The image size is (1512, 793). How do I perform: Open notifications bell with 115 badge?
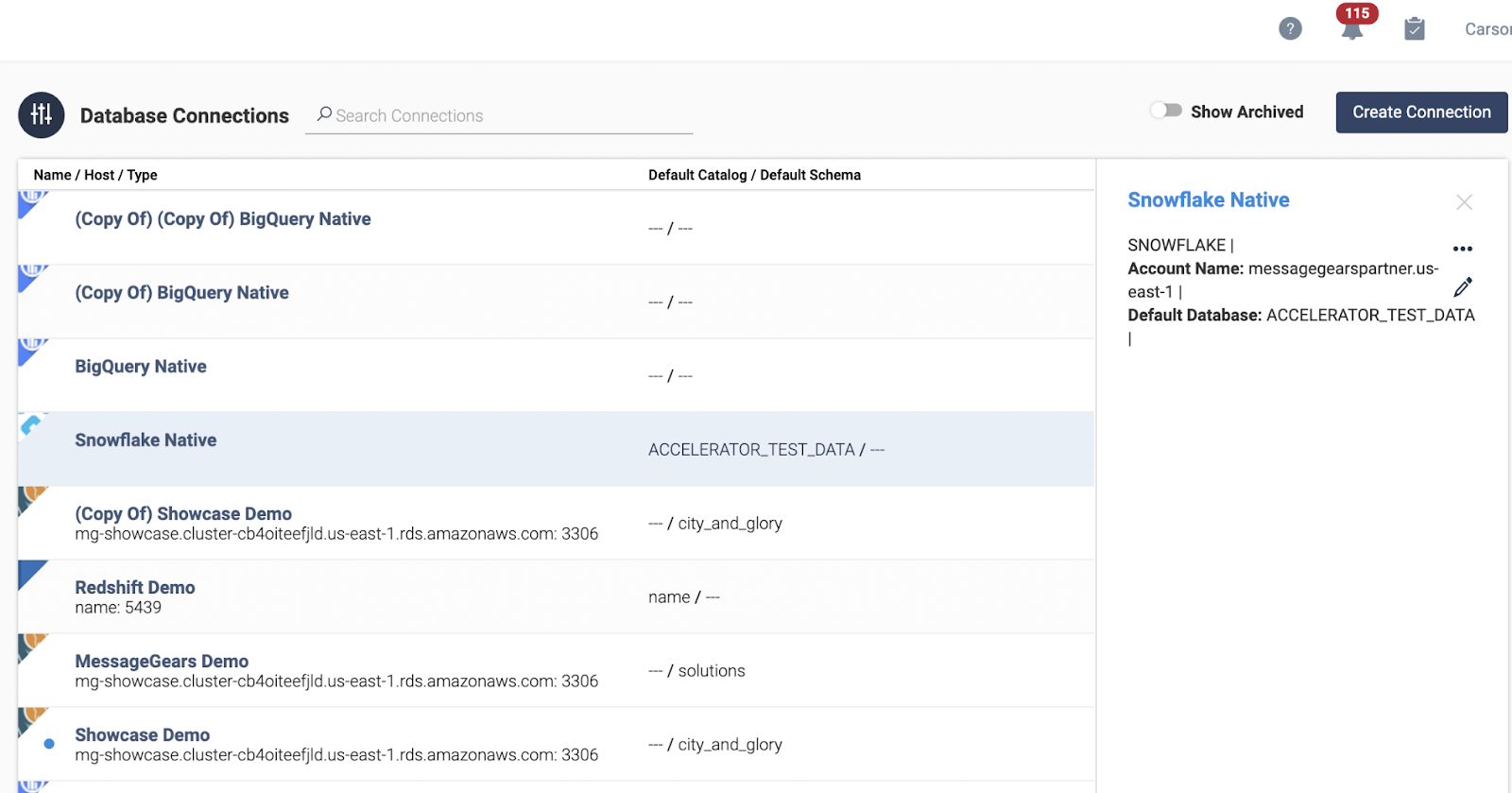[x=1353, y=25]
